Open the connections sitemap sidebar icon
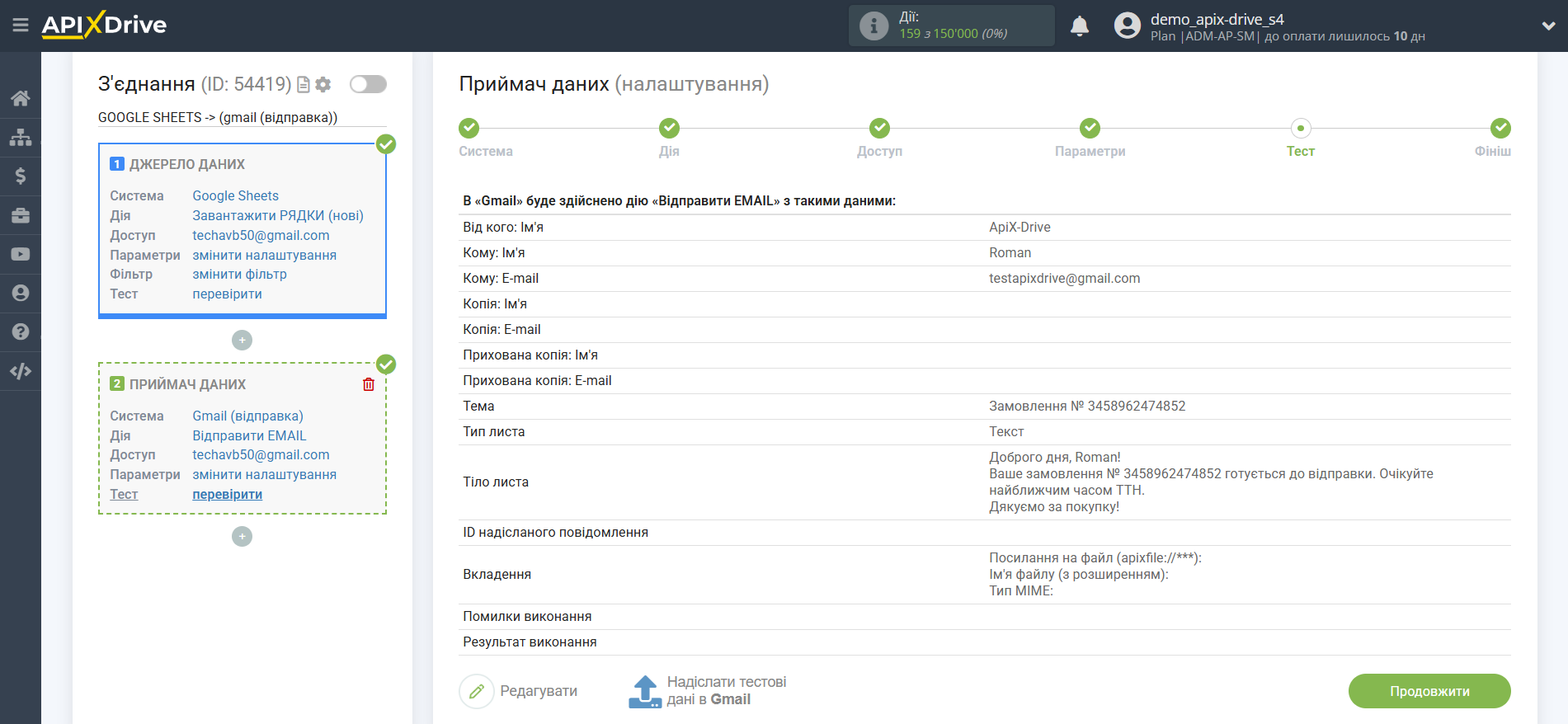 click(x=21, y=137)
